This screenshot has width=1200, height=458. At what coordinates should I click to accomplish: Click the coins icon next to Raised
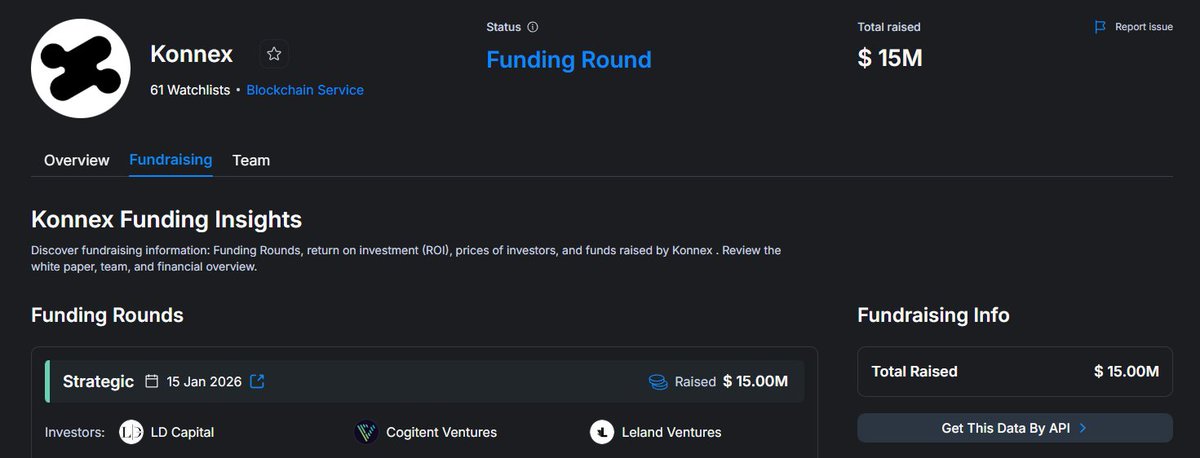tap(658, 381)
